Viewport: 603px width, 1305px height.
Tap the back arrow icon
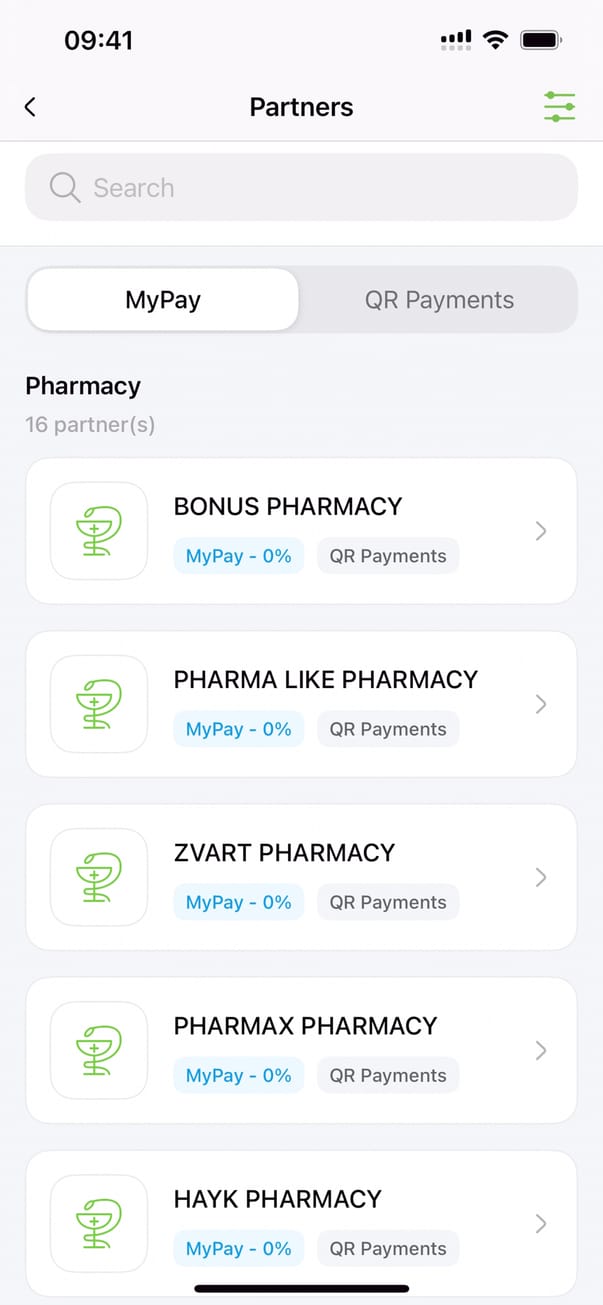coord(31,107)
